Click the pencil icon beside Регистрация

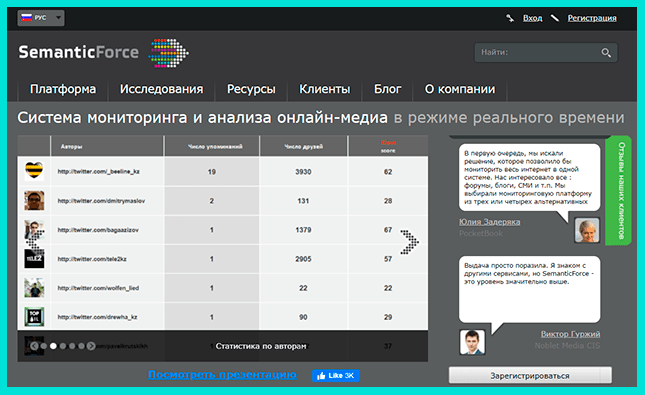555,18
